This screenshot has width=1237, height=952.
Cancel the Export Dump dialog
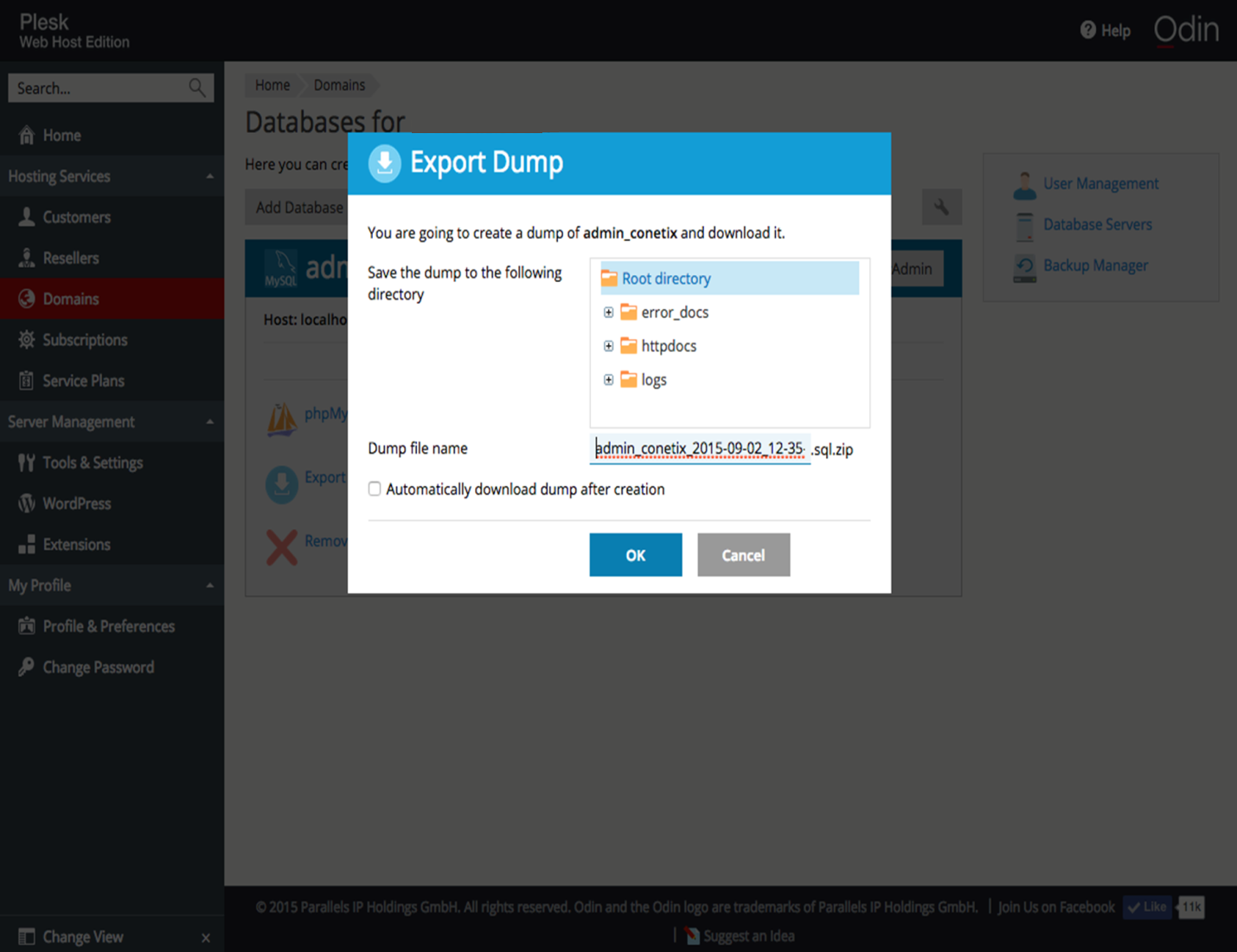pyautogui.click(x=743, y=555)
